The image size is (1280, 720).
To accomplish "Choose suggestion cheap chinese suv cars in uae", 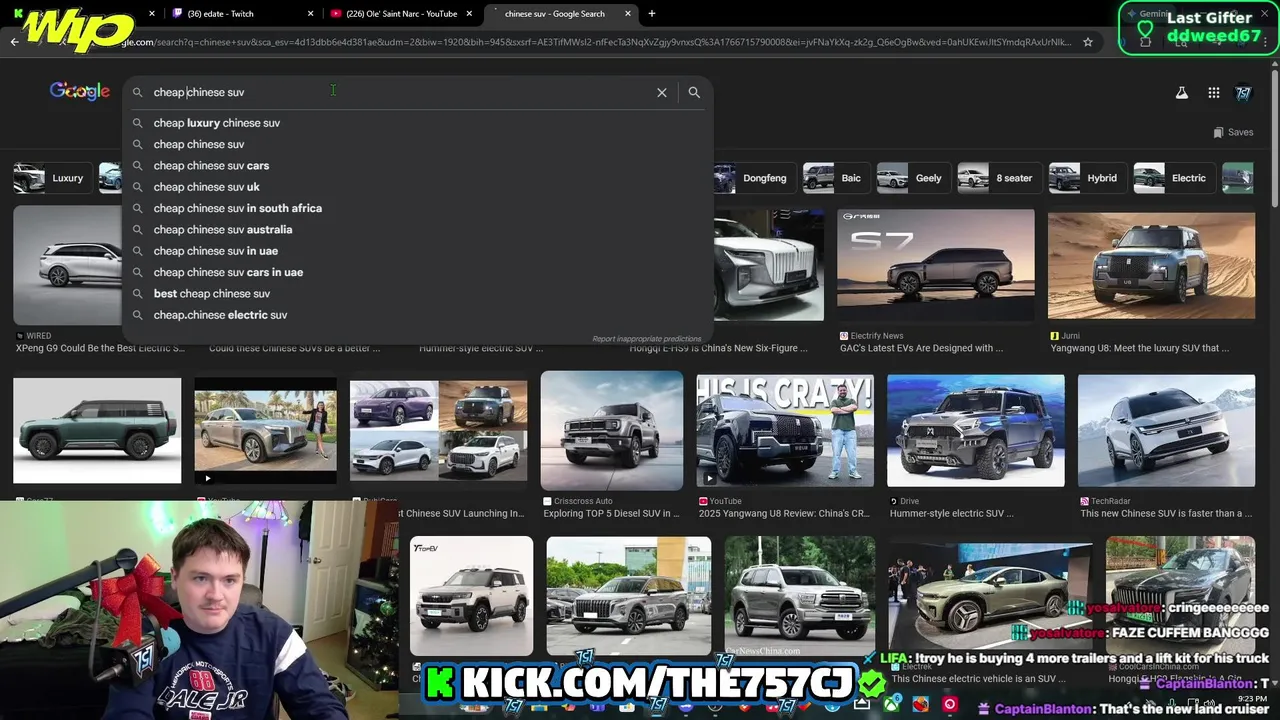I will (x=418, y=272).
